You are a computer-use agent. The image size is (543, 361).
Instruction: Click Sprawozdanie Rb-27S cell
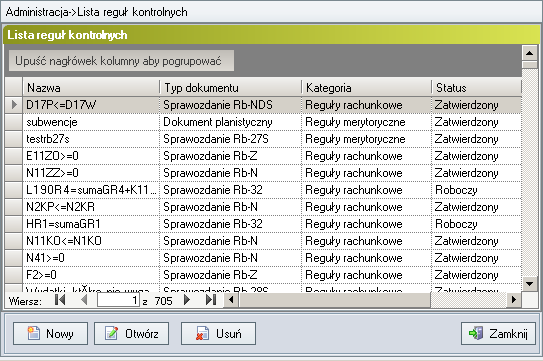coord(230,139)
